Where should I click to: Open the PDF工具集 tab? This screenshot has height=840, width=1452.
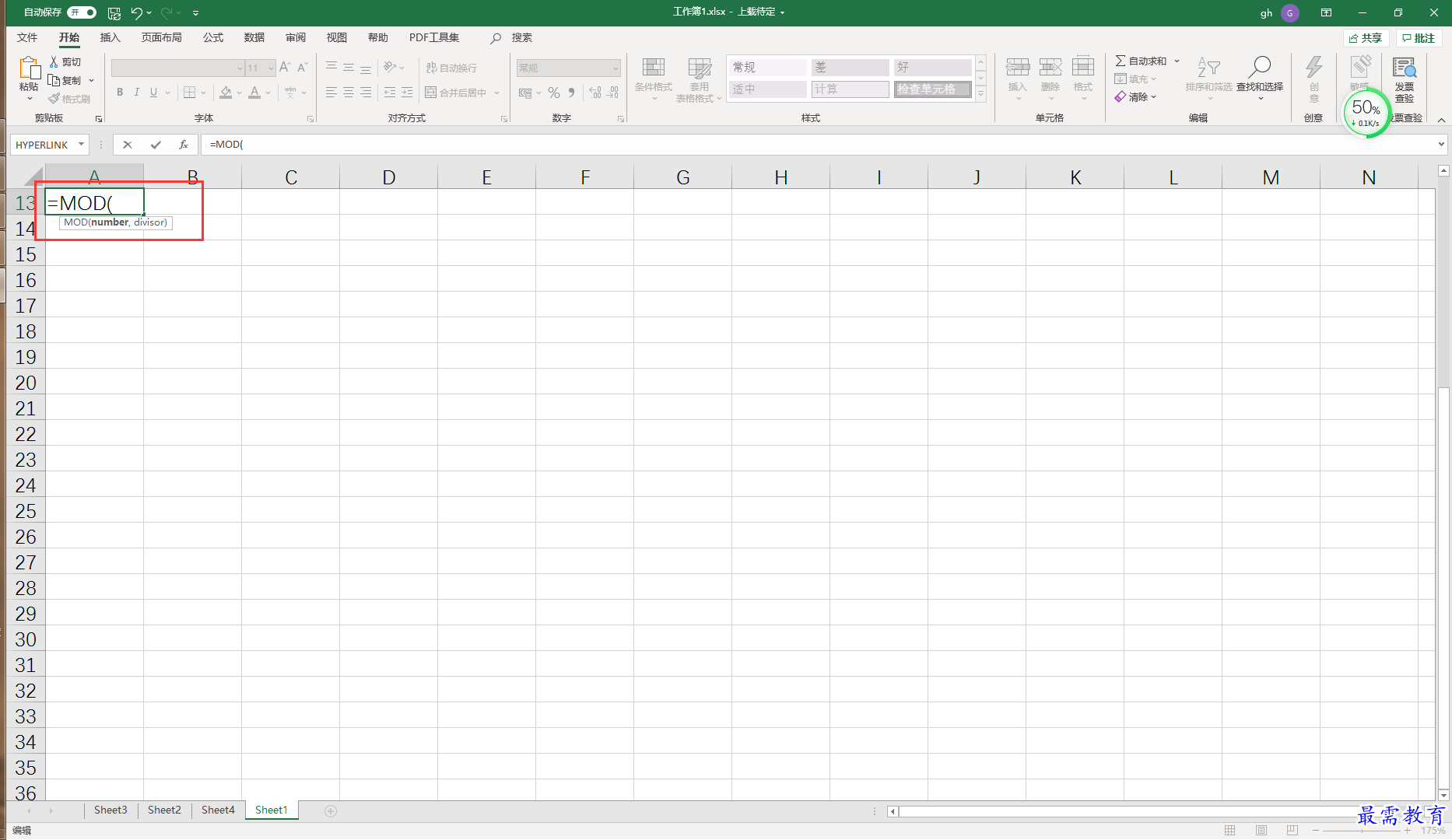pos(434,37)
